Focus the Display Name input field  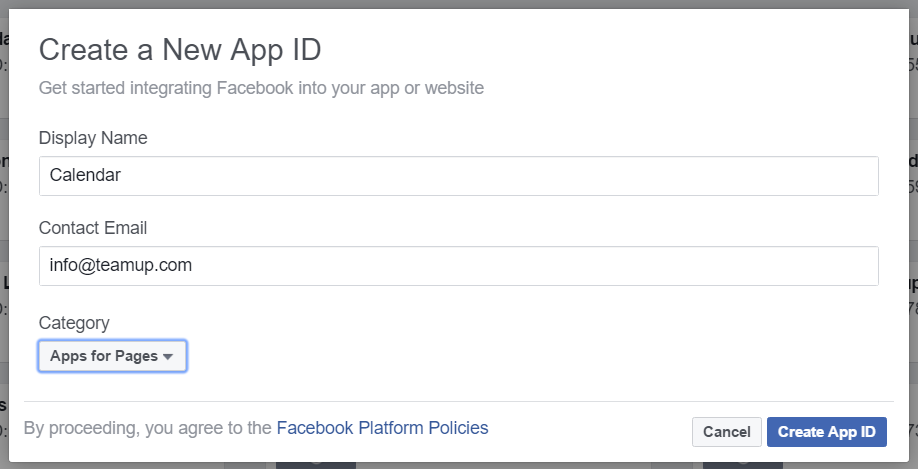458,176
